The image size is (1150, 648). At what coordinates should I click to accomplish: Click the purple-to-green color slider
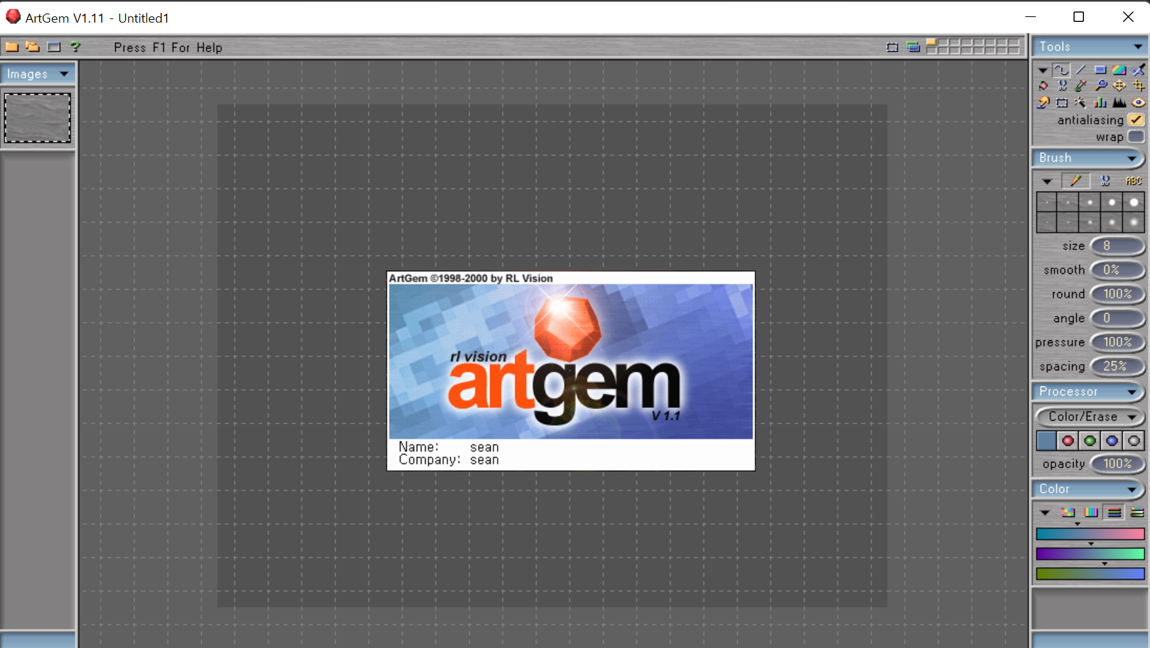1090,553
